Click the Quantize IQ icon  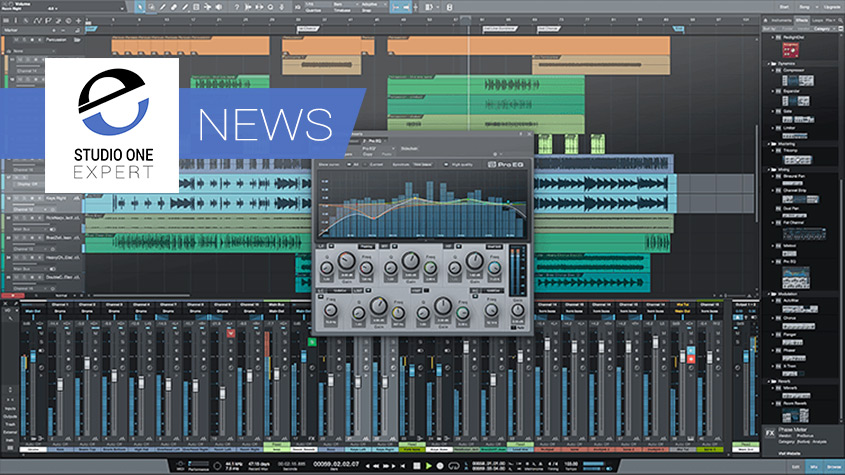297,7
